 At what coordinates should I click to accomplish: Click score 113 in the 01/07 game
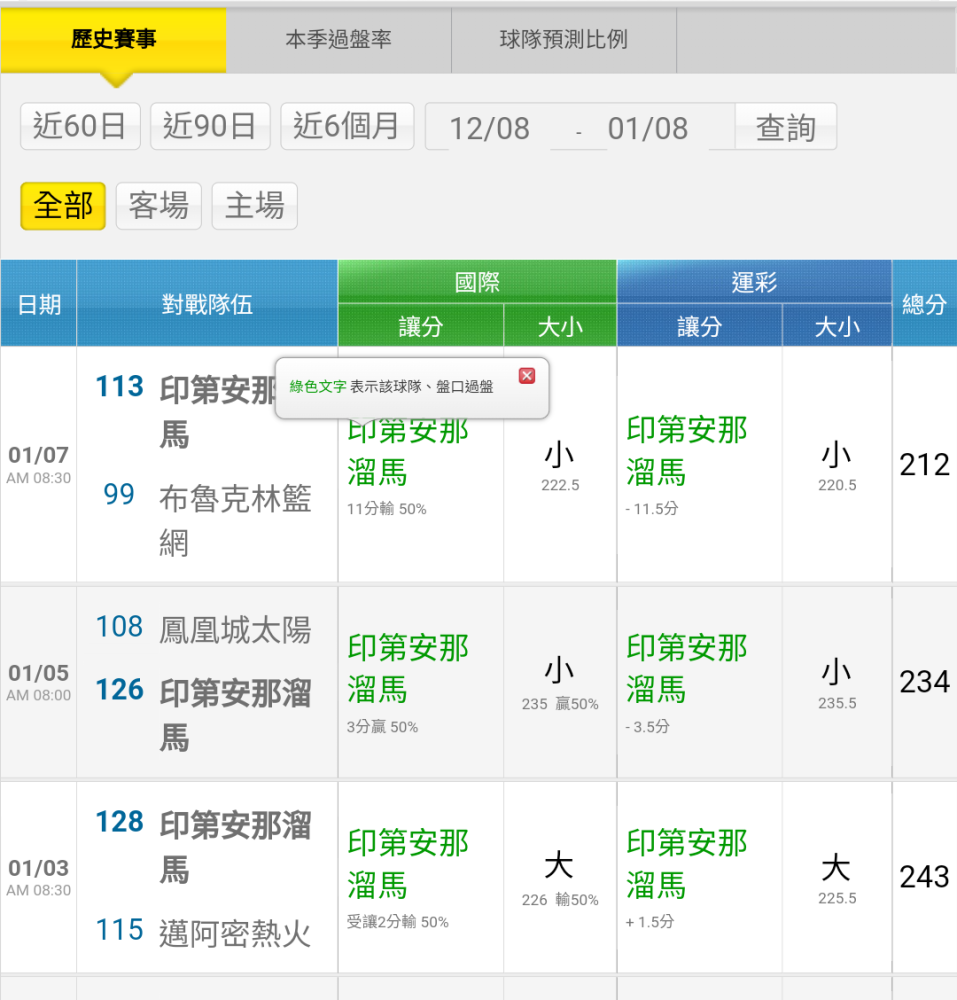[119, 386]
